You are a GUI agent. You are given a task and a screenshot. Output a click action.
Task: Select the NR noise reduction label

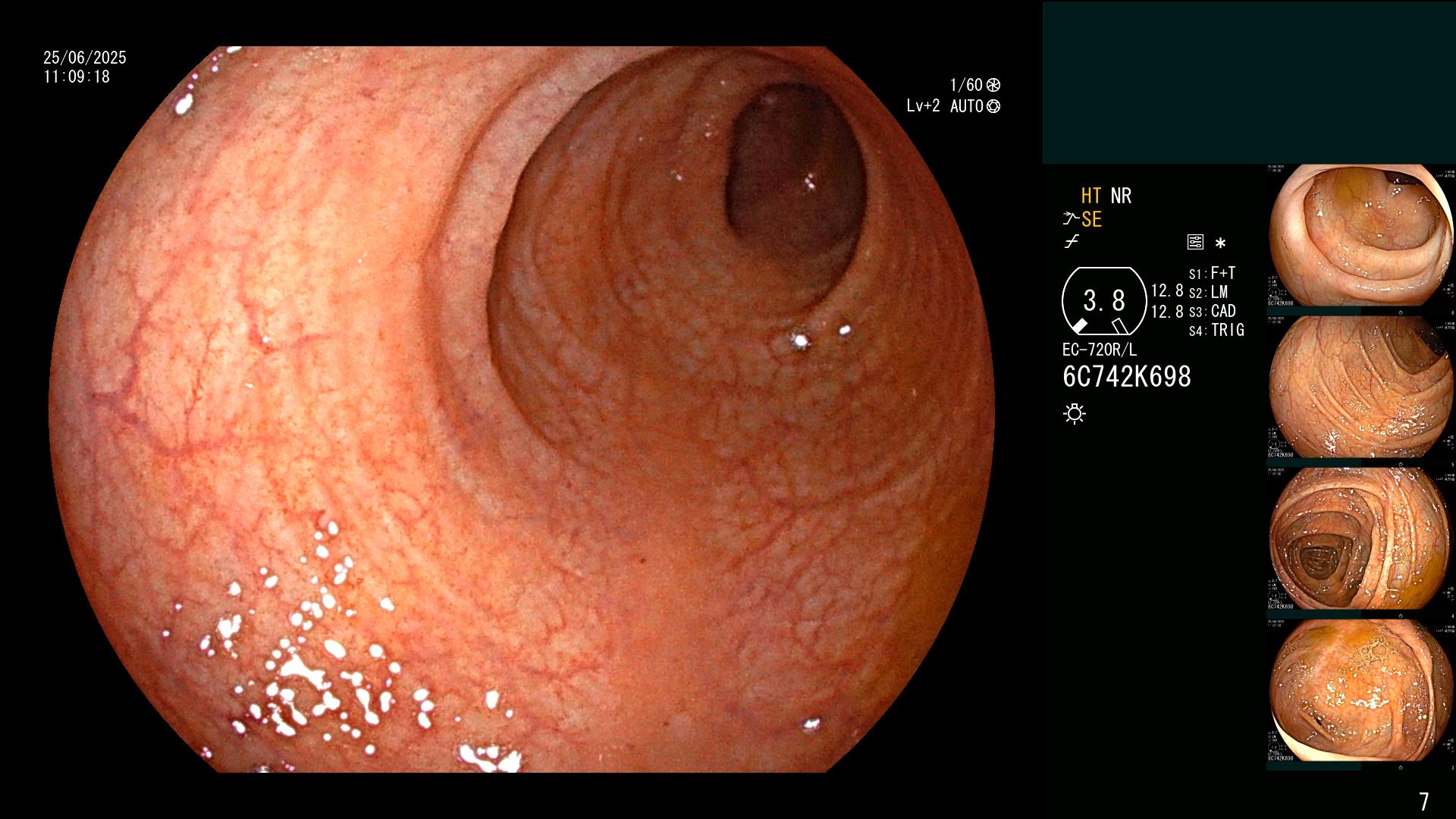(1121, 196)
